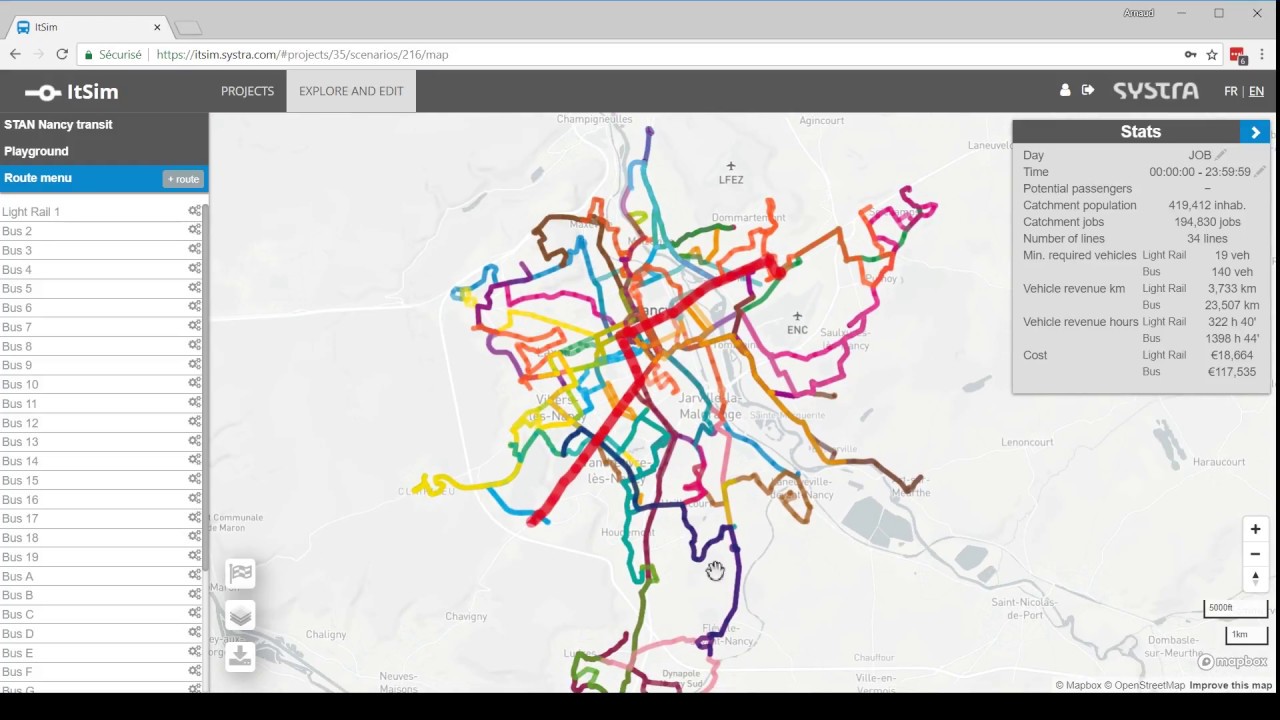This screenshot has width=1280, height=720.
Task: Bookmark this page with star icon
Action: pyautogui.click(x=1212, y=55)
